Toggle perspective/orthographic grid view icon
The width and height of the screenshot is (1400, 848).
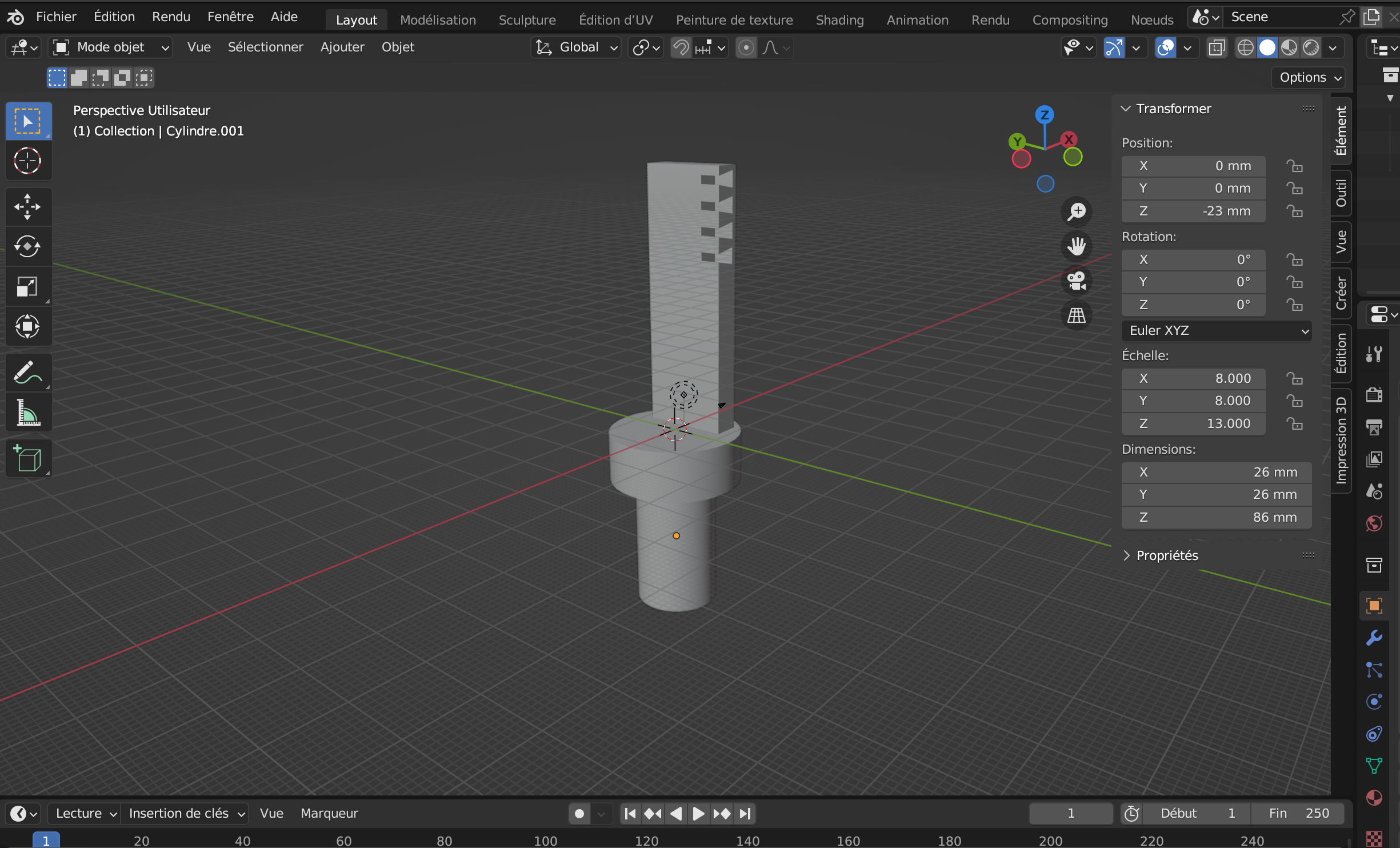[x=1077, y=315]
